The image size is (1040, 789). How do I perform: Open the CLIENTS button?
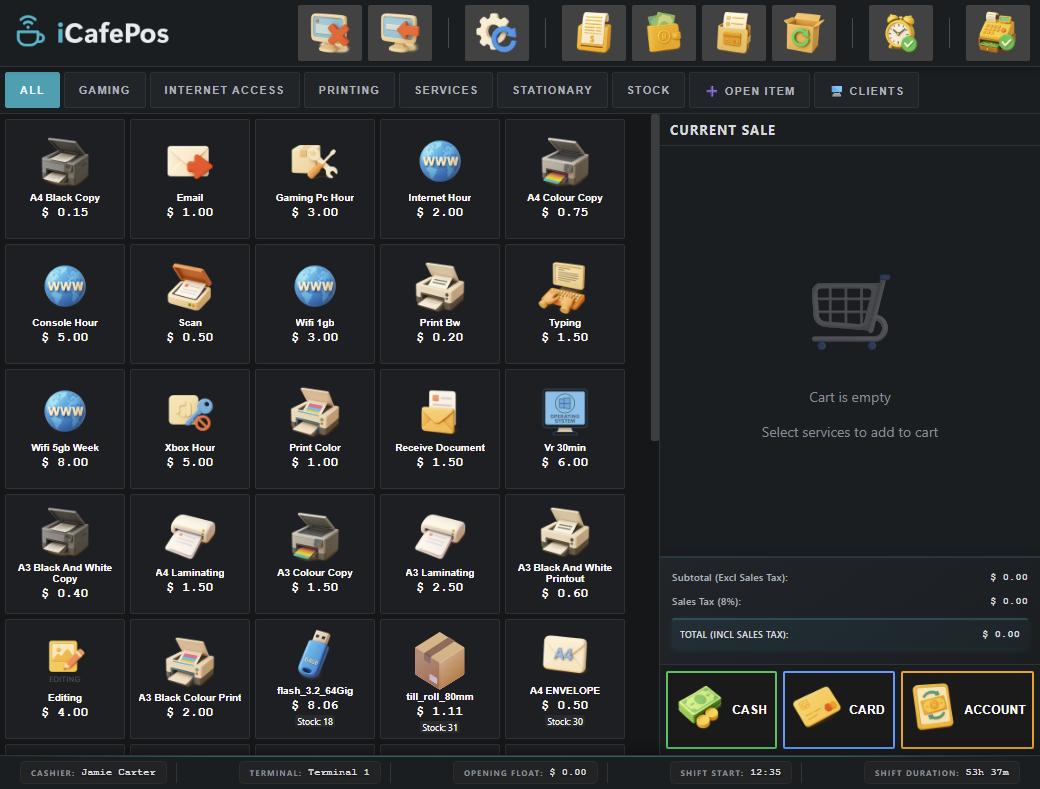click(x=866, y=91)
